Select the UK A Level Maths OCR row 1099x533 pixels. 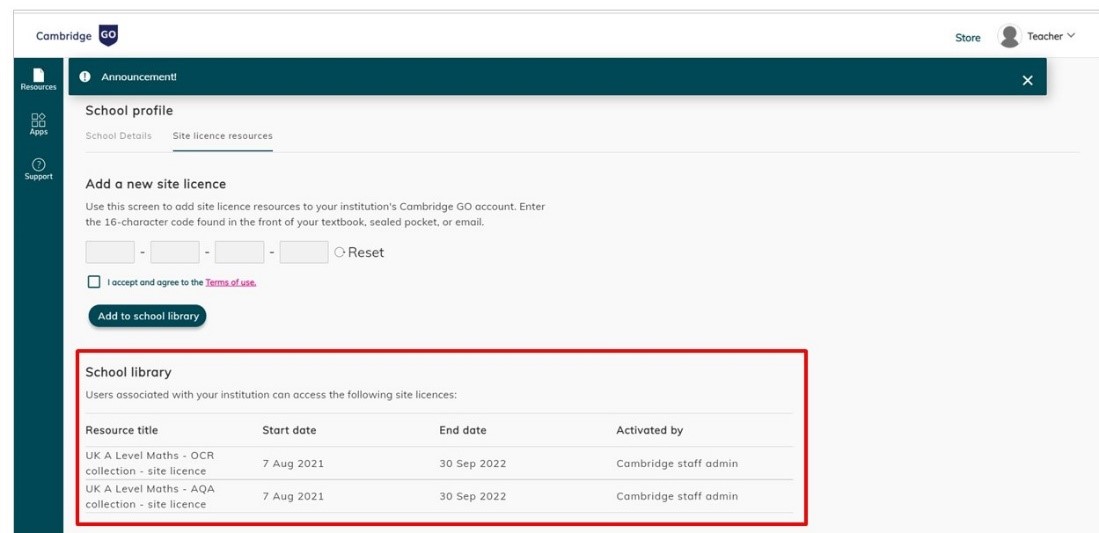439,464
